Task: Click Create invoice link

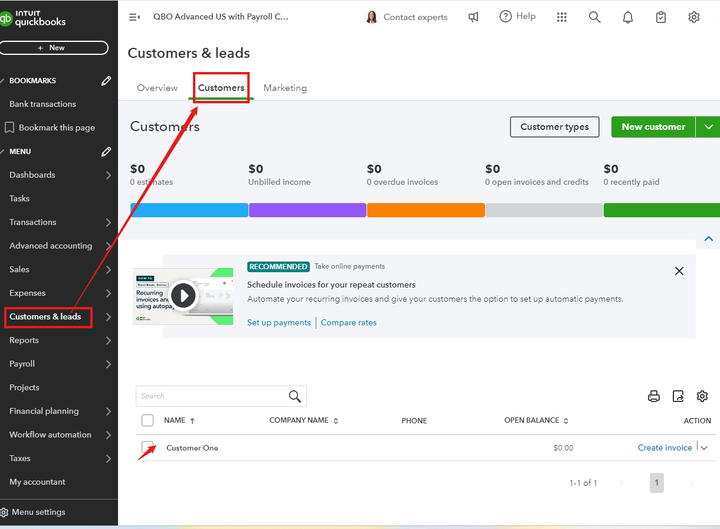Action: [664, 448]
